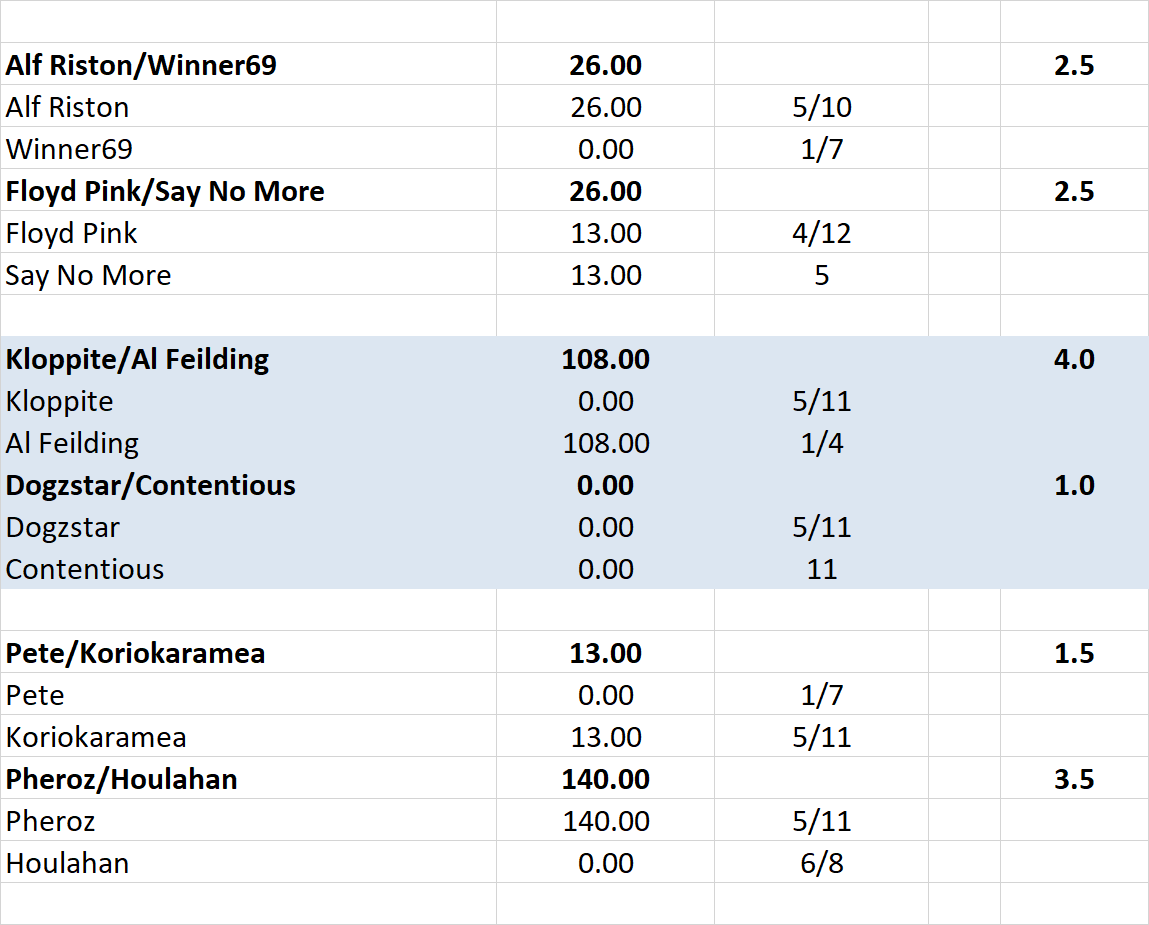Click the 6/8 cell in Houlahan row
1149x925 pixels.
pyautogui.click(x=821, y=864)
